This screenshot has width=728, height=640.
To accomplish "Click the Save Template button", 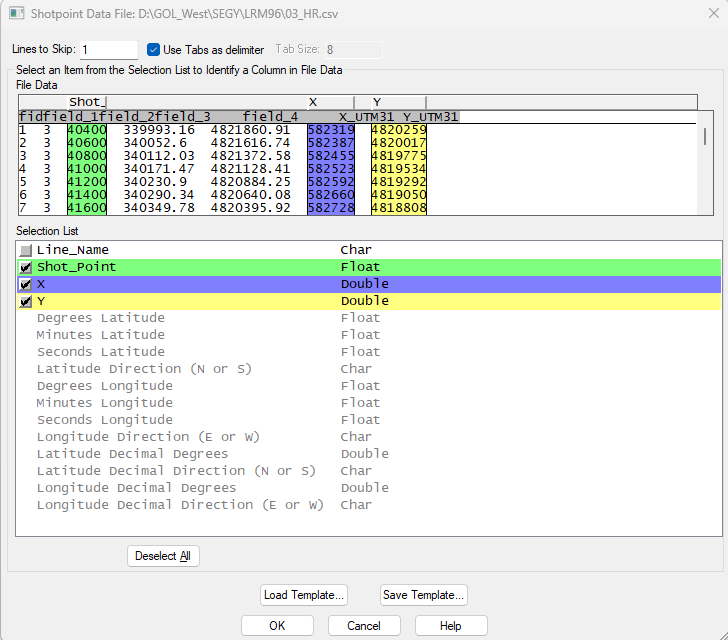I will 423,595.
